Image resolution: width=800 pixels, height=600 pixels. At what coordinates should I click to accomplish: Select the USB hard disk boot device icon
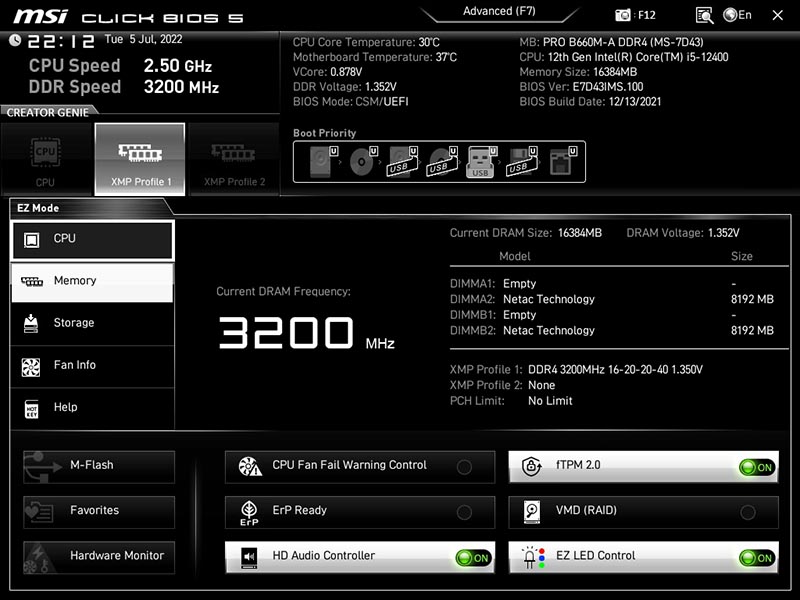[403, 162]
